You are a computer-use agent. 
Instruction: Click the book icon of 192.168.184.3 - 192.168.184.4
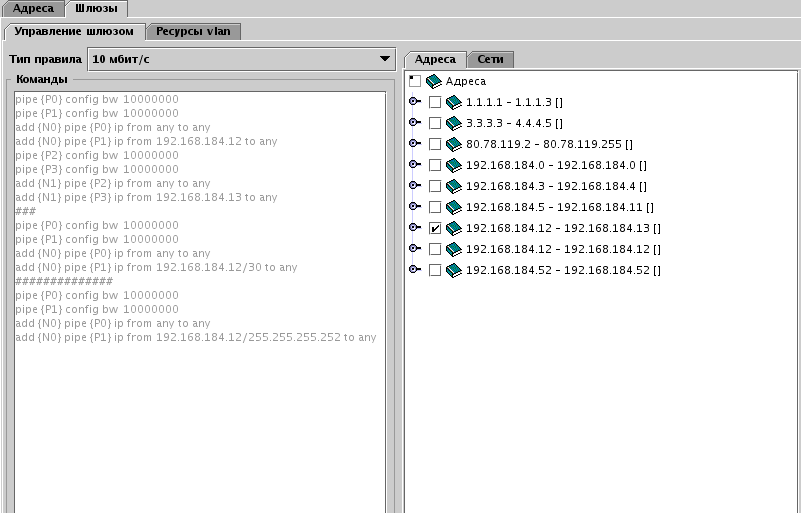click(454, 186)
